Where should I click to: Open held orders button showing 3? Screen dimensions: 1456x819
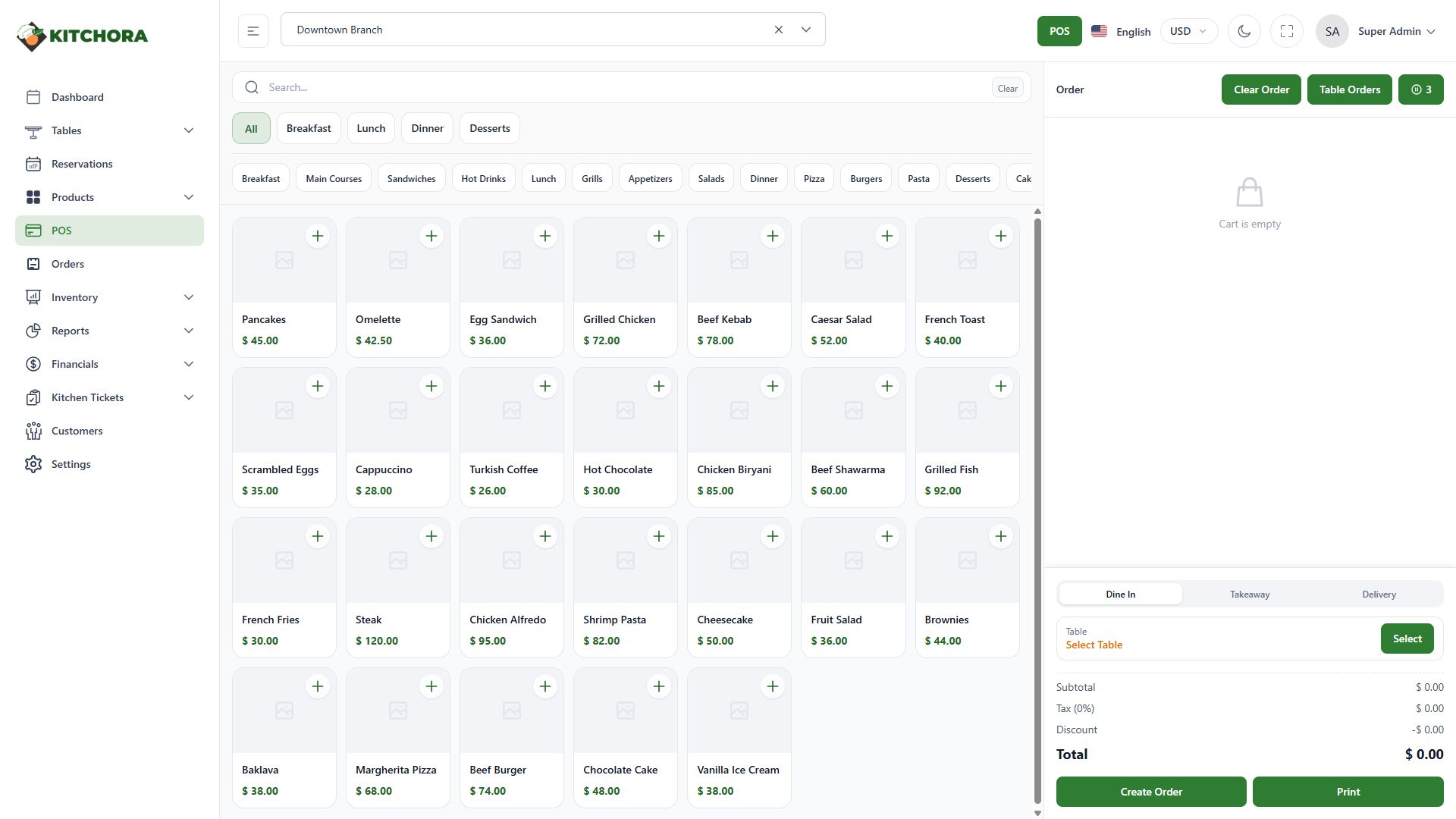point(1420,89)
